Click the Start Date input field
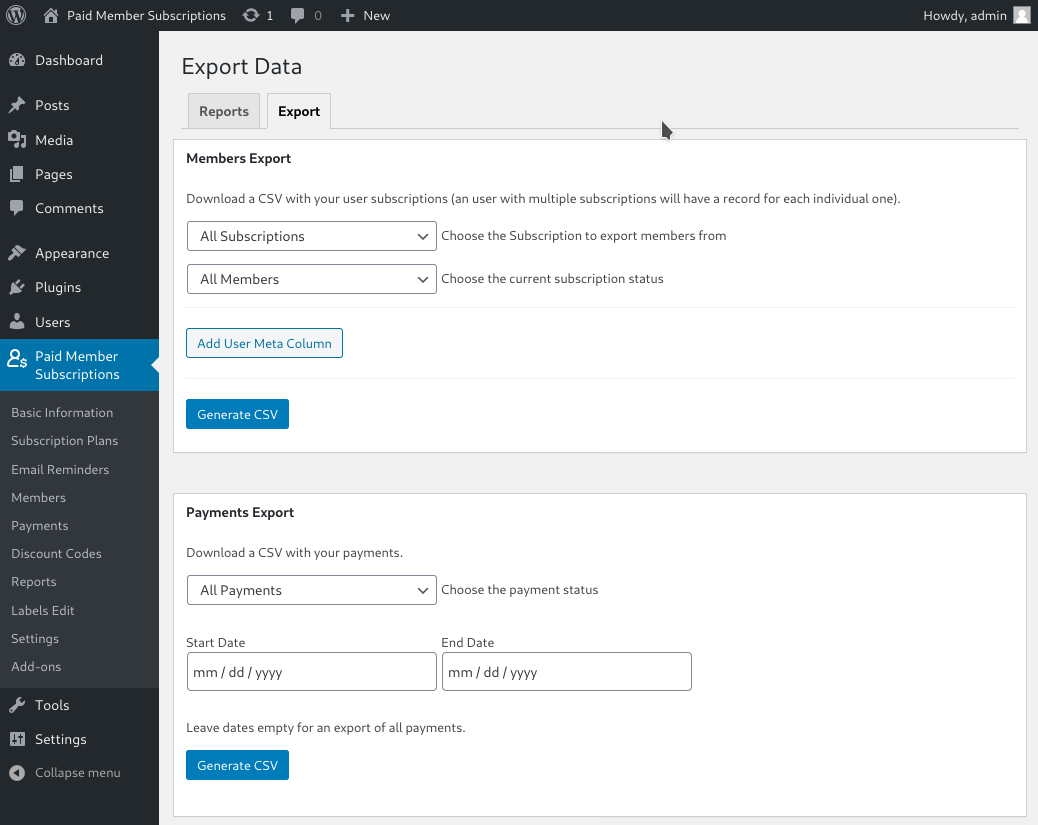 point(312,671)
